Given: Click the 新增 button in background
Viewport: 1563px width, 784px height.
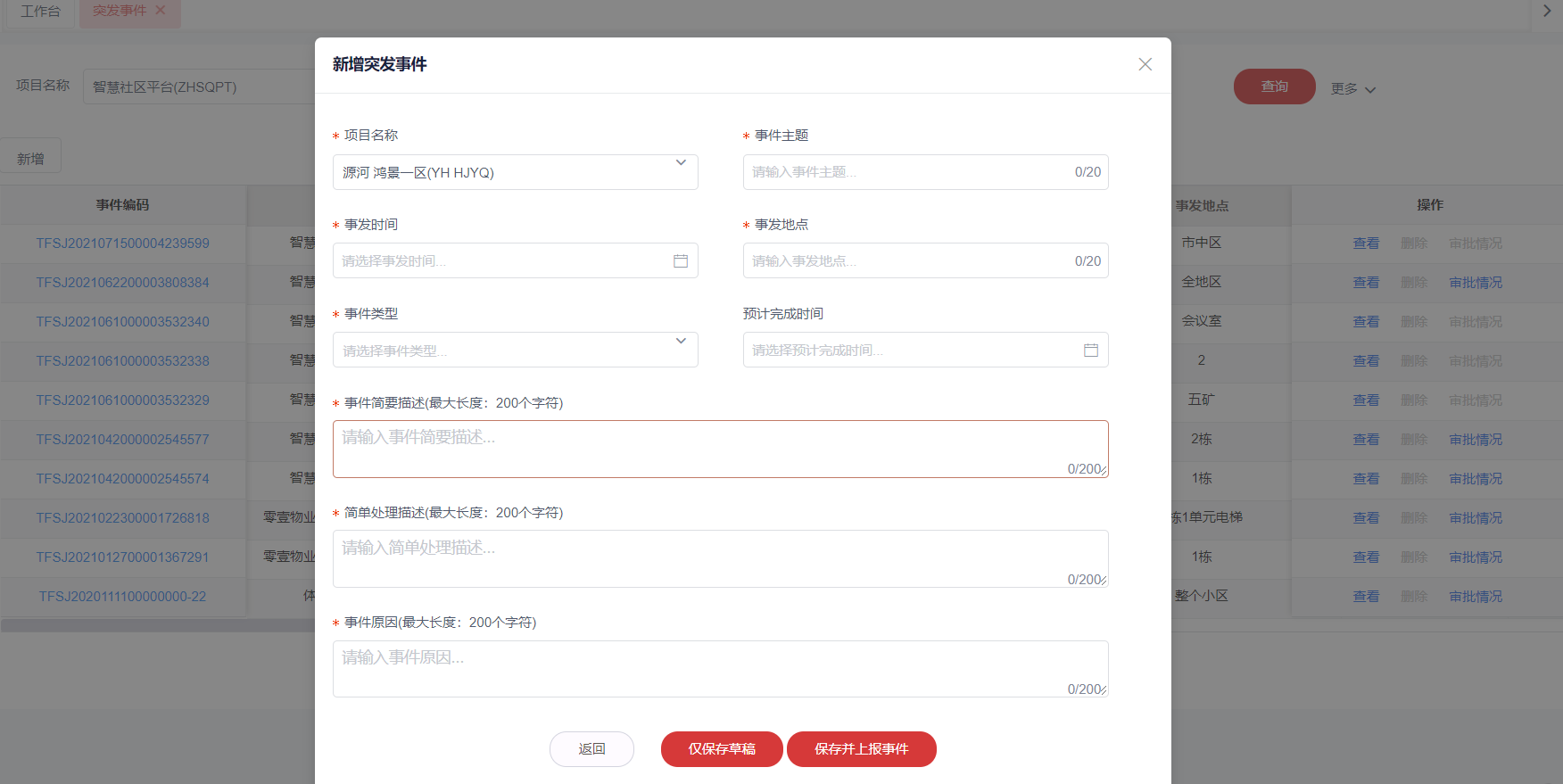Looking at the screenshot, I should (30, 158).
